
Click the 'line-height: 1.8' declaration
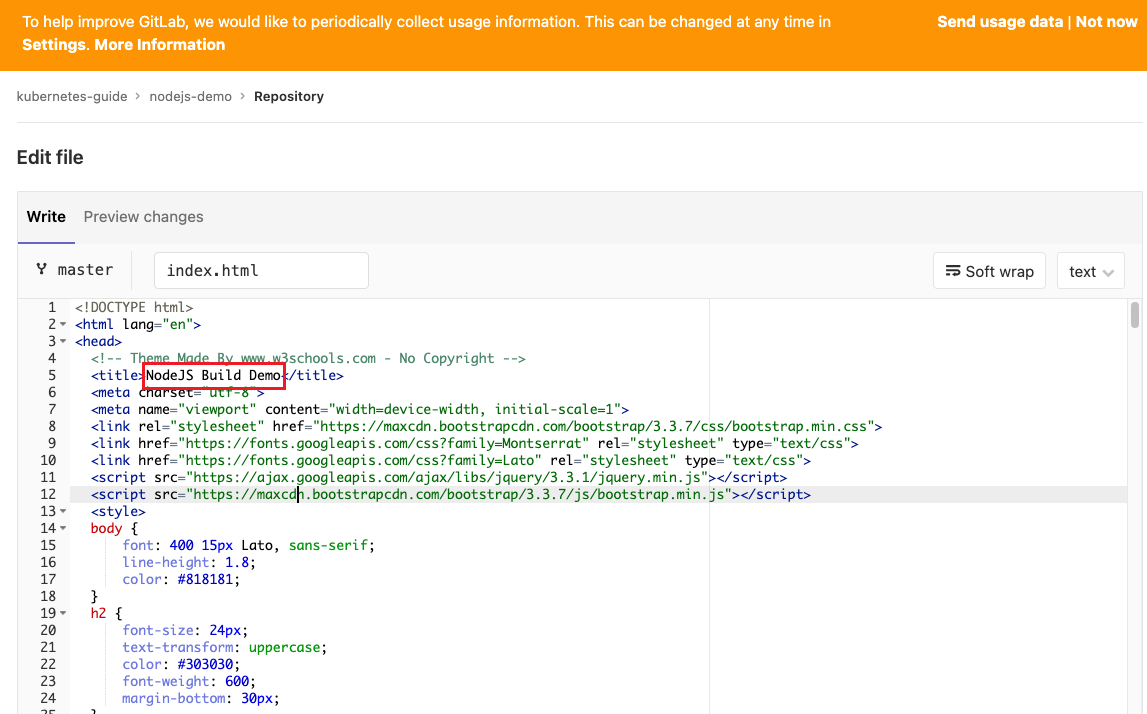coord(189,563)
